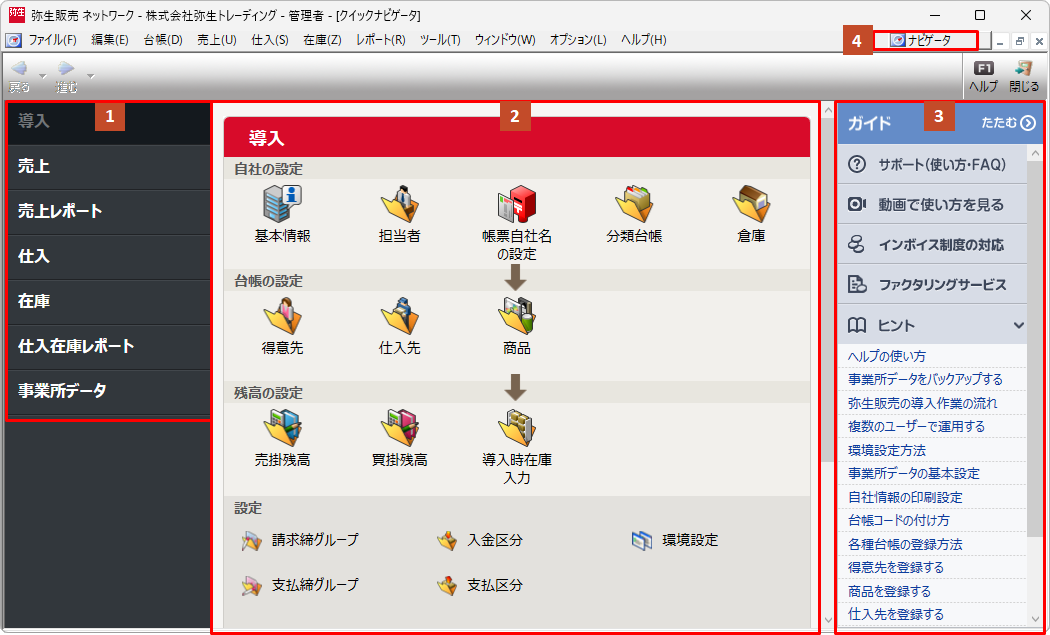The width and height of the screenshot is (1050, 635).
Task: Open 帳票自社名の設定 mailbox icon
Action: (516, 203)
